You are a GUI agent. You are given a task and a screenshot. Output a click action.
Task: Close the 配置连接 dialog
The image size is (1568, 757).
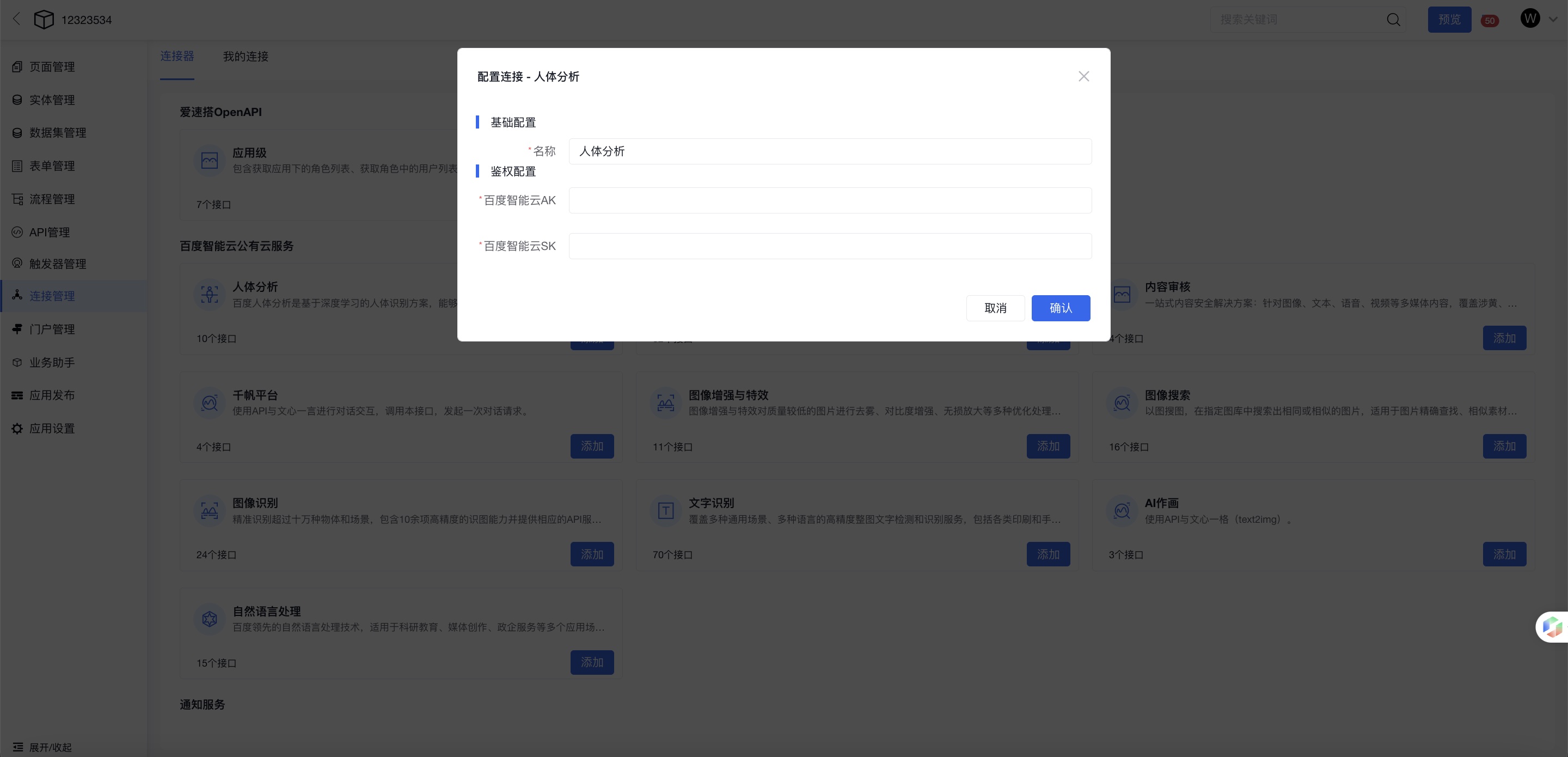[1083, 76]
